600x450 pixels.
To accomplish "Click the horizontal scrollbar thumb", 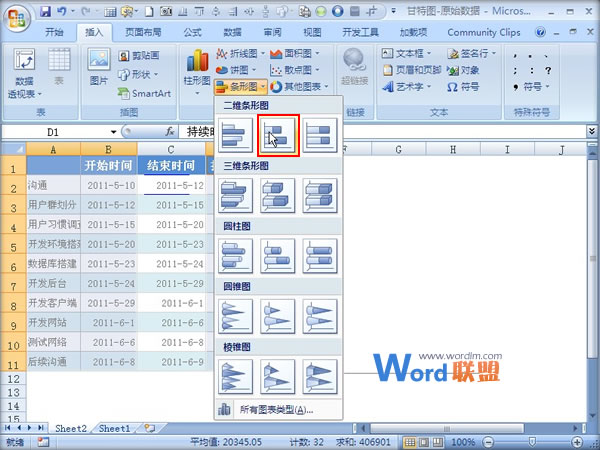I will pos(447,429).
